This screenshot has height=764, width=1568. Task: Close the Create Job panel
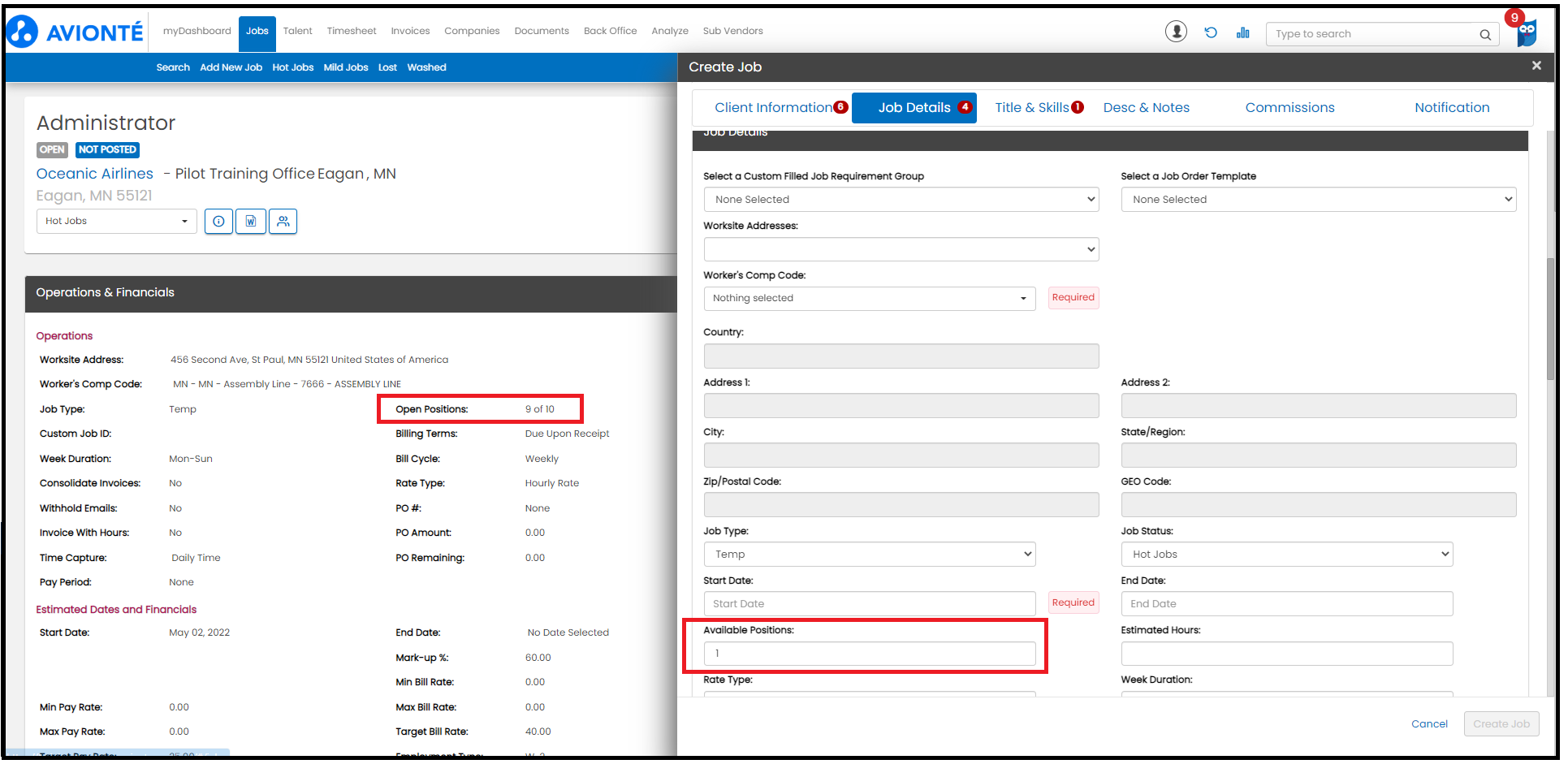1536,66
